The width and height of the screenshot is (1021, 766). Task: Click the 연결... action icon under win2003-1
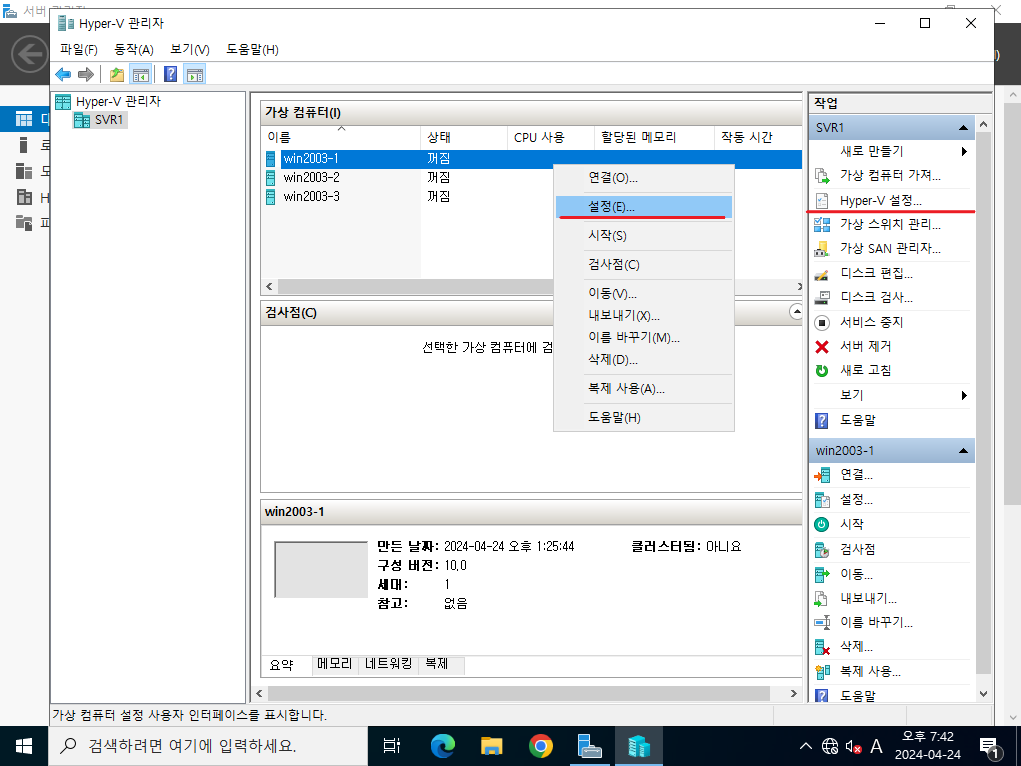coord(822,475)
